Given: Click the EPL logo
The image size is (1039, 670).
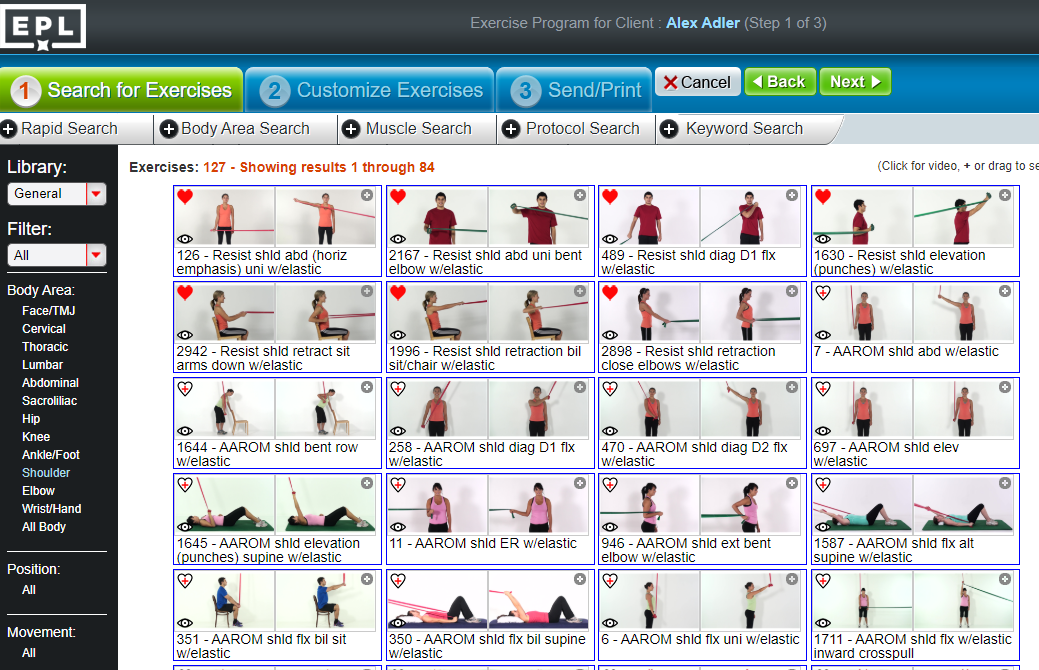Looking at the screenshot, I should click(43, 27).
